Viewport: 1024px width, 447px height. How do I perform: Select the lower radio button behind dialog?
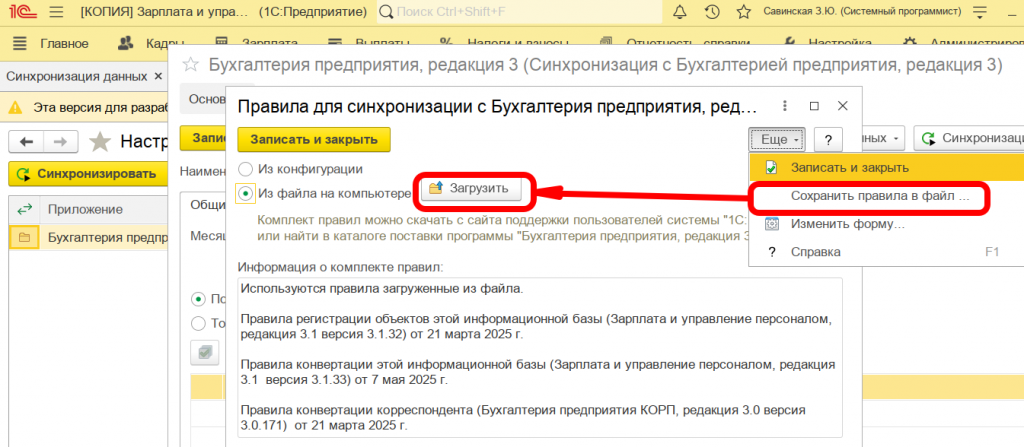click(x=197, y=323)
